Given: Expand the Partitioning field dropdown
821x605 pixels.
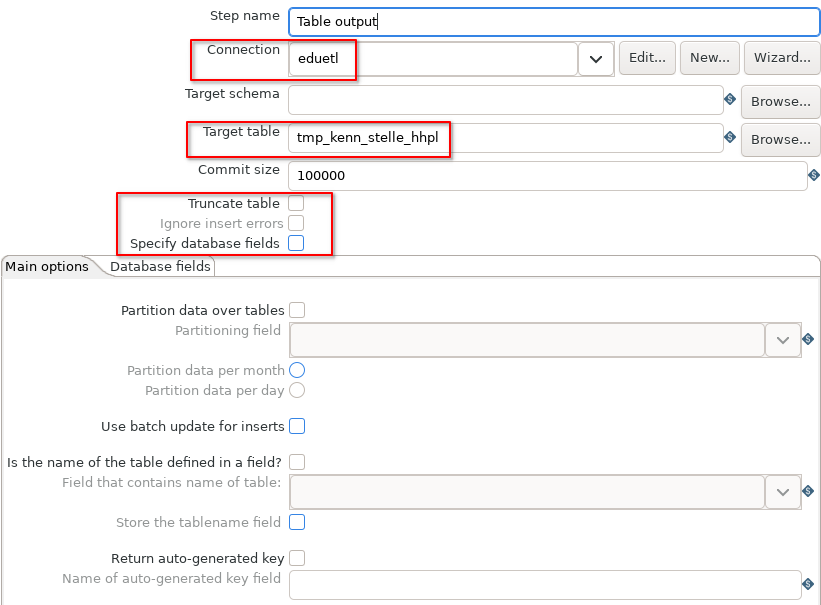Looking at the screenshot, I should pos(783,340).
